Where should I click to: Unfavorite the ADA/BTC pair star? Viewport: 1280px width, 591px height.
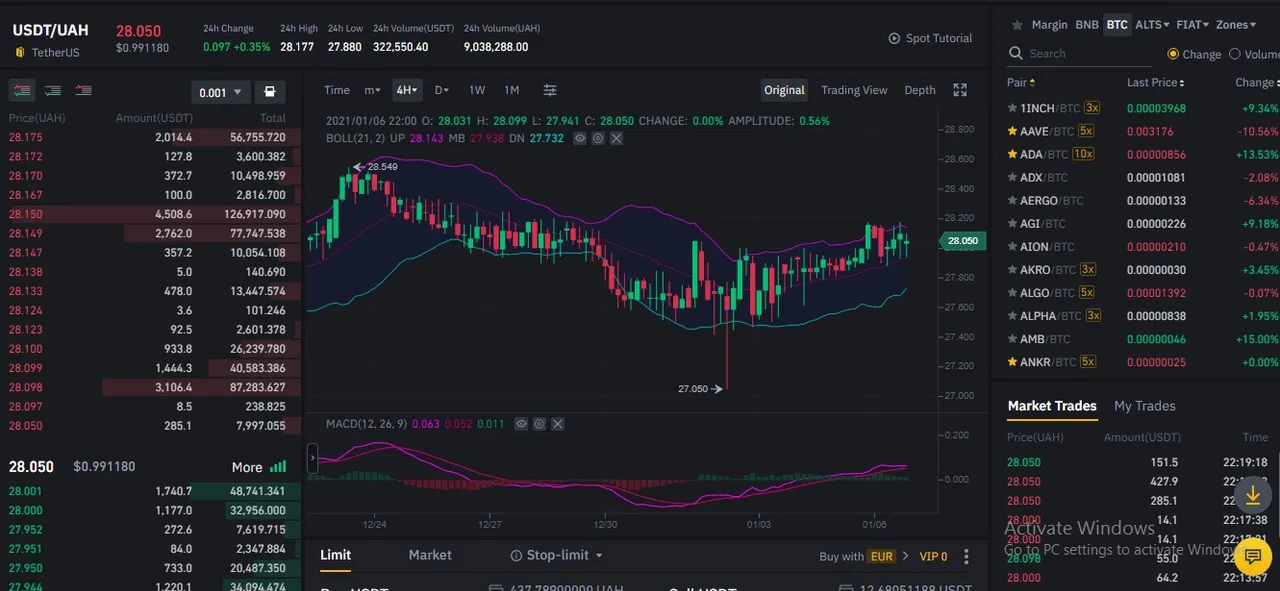1013,154
